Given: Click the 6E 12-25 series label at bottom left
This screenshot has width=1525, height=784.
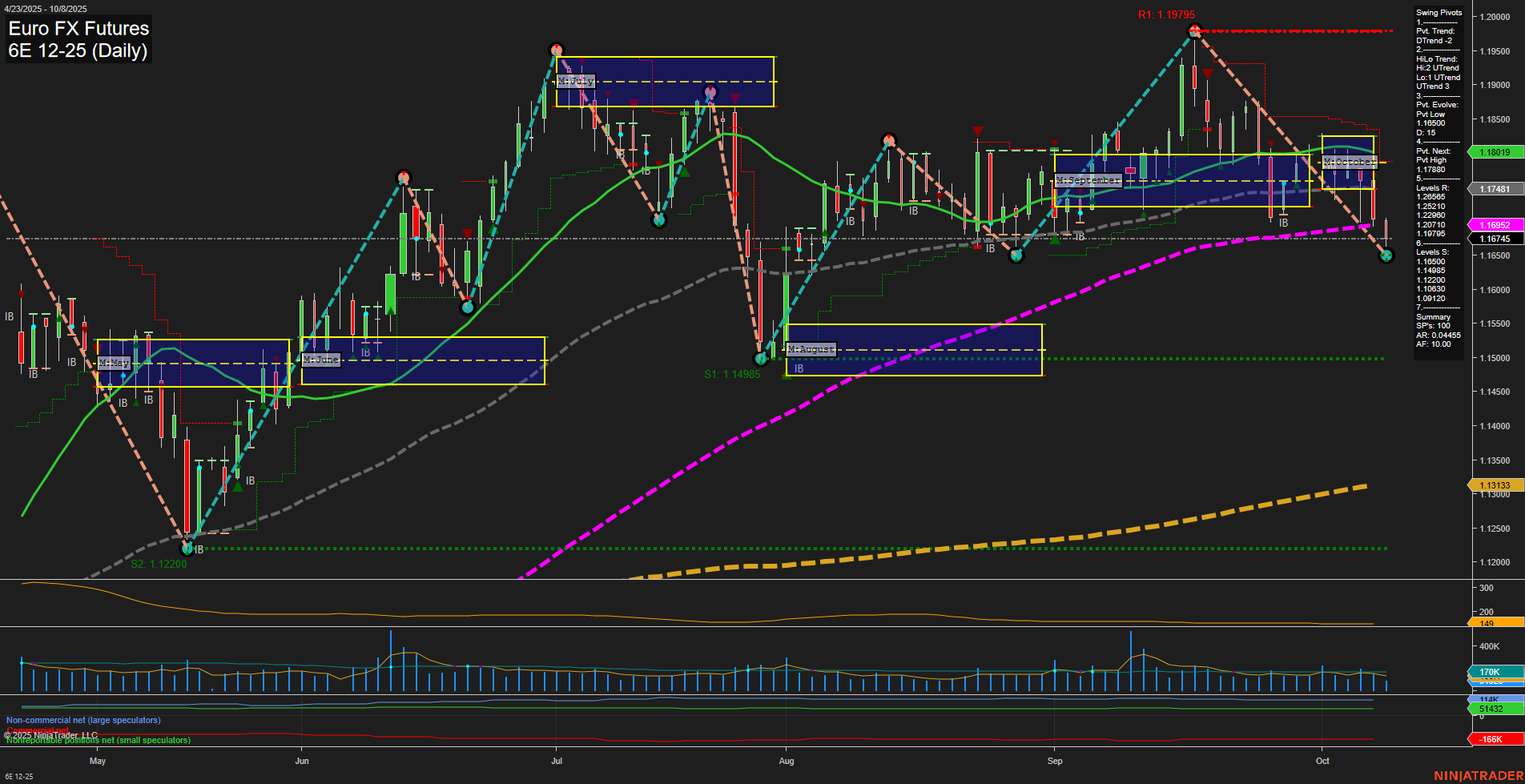Looking at the screenshot, I should pos(19,776).
